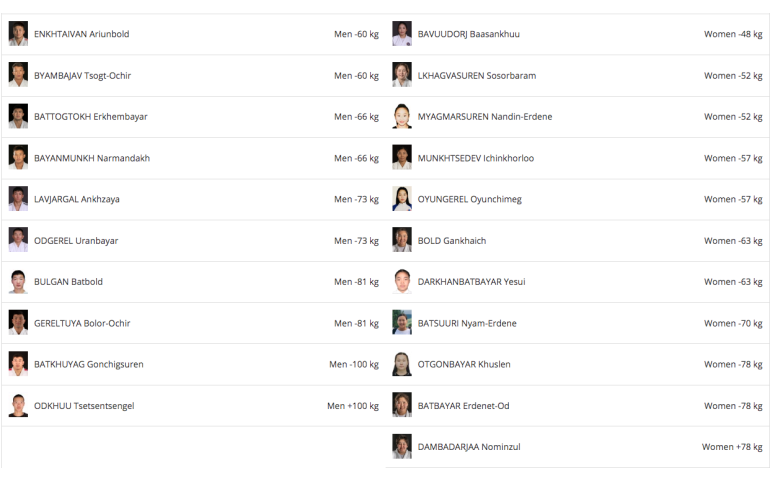The height and width of the screenshot is (480, 770).
Task: Click OTGONBAYAR Khuslen's name link
Action: tap(464, 364)
